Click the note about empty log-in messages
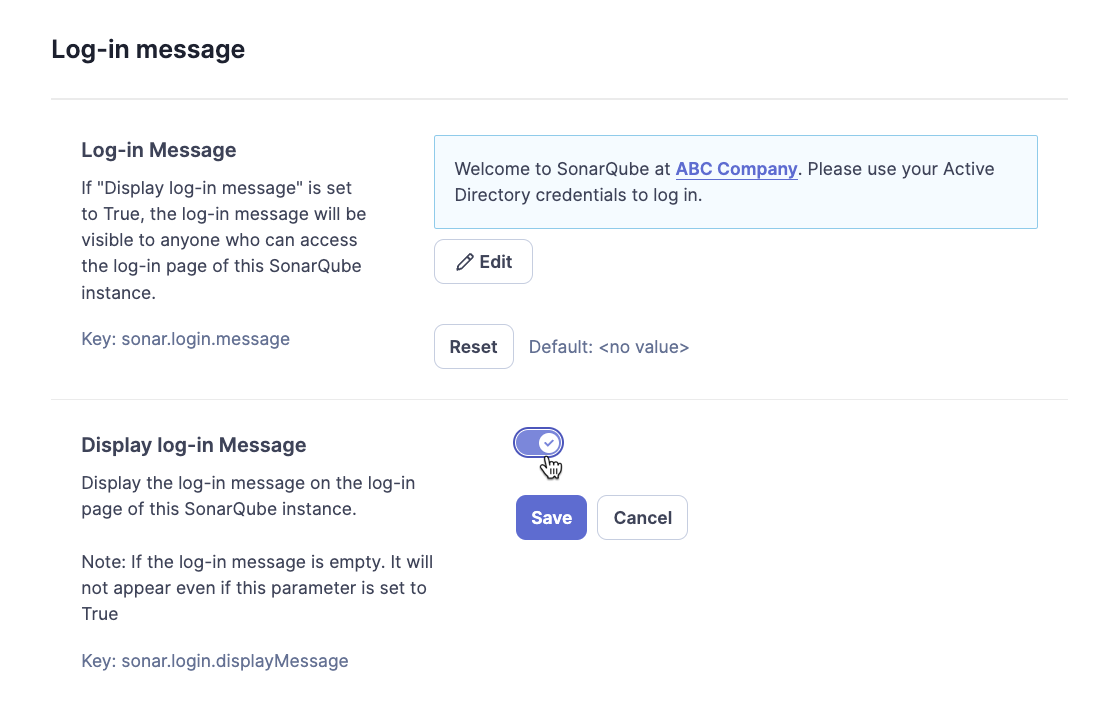 click(257, 587)
